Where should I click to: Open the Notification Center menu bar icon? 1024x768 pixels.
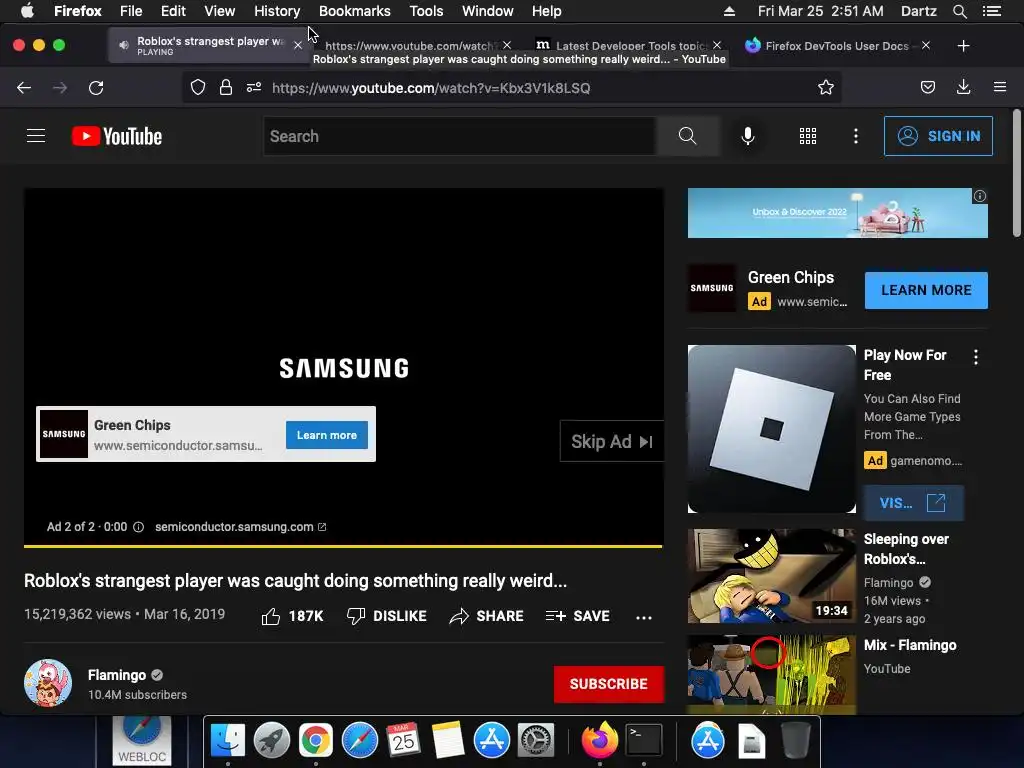pyautogui.click(x=992, y=11)
